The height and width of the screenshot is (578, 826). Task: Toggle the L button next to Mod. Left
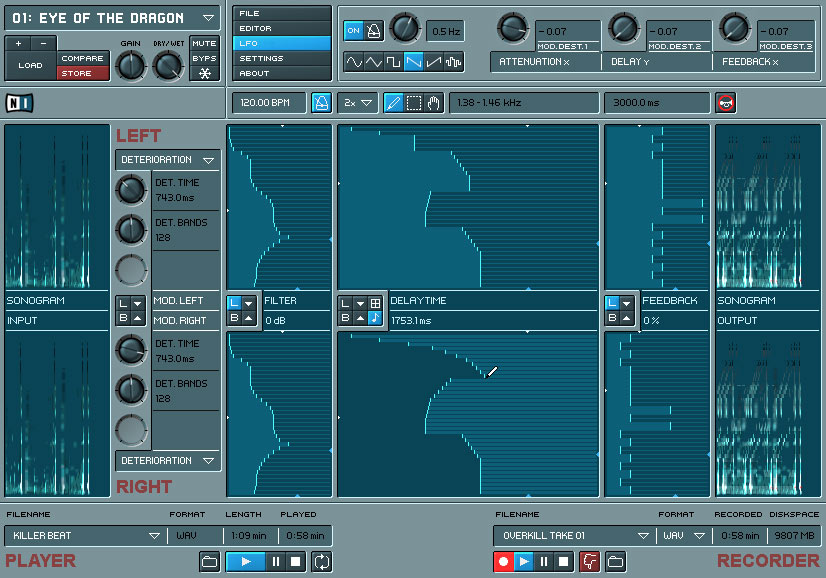click(x=123, y=303)
